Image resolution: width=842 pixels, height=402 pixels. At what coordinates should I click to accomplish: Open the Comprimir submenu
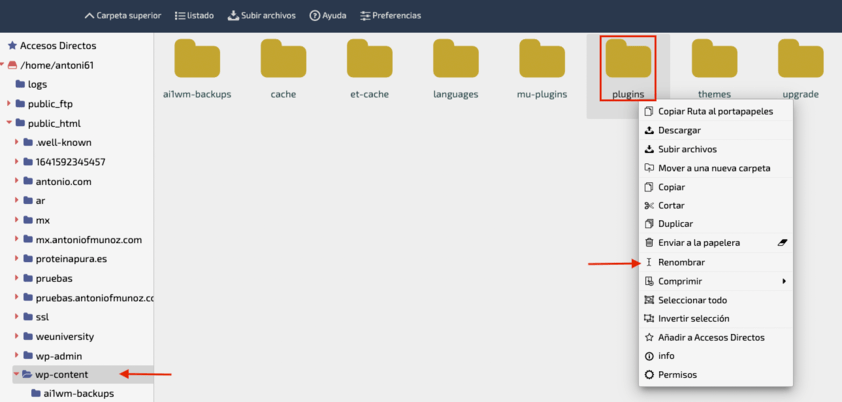[716, 281]
